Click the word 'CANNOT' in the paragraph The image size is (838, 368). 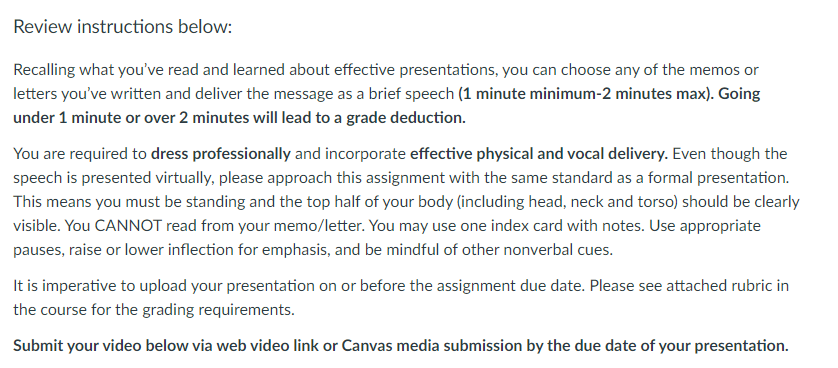[x=128, y=226]
